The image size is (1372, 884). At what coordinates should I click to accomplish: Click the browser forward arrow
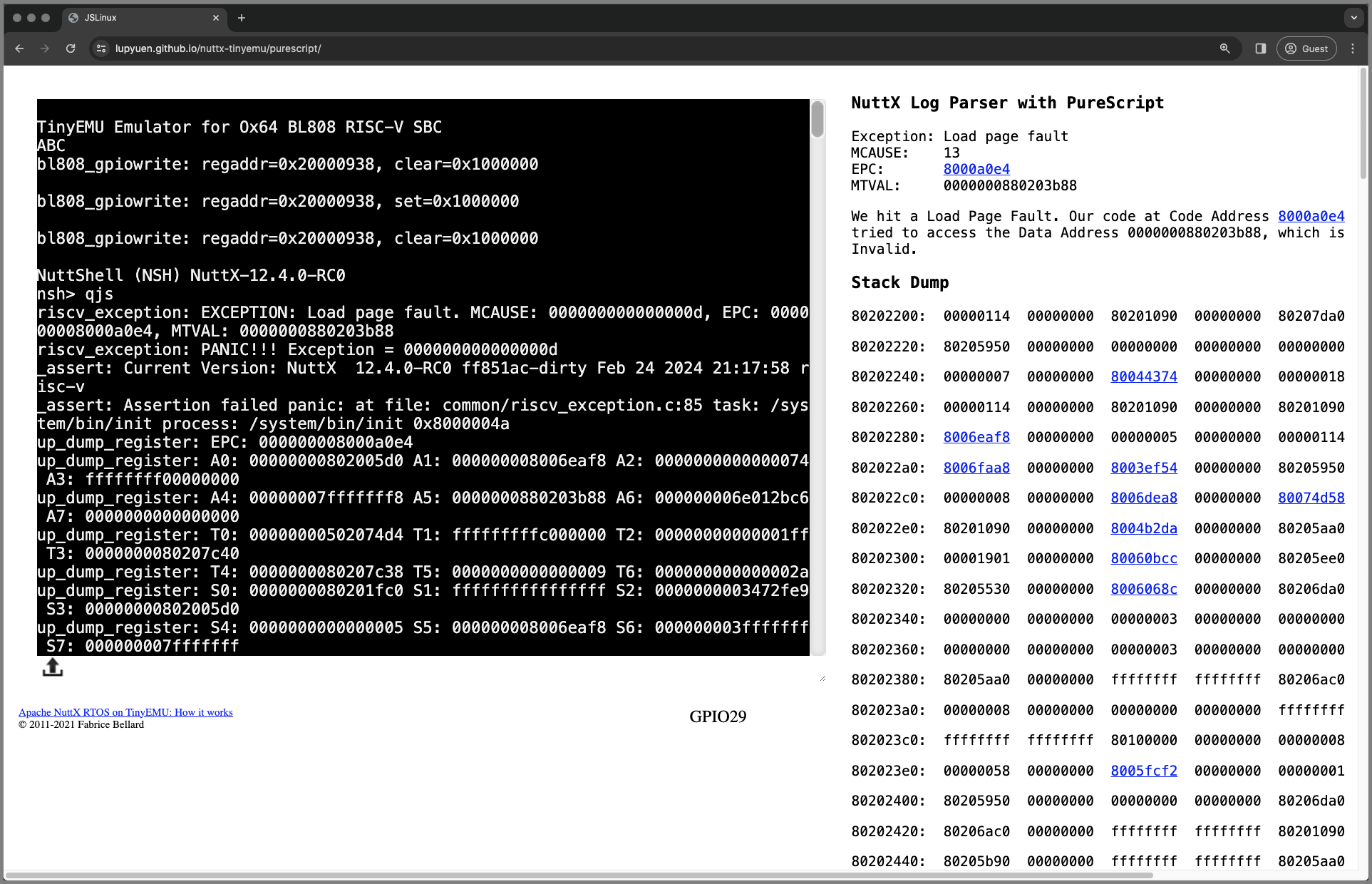tap(44, 48)
